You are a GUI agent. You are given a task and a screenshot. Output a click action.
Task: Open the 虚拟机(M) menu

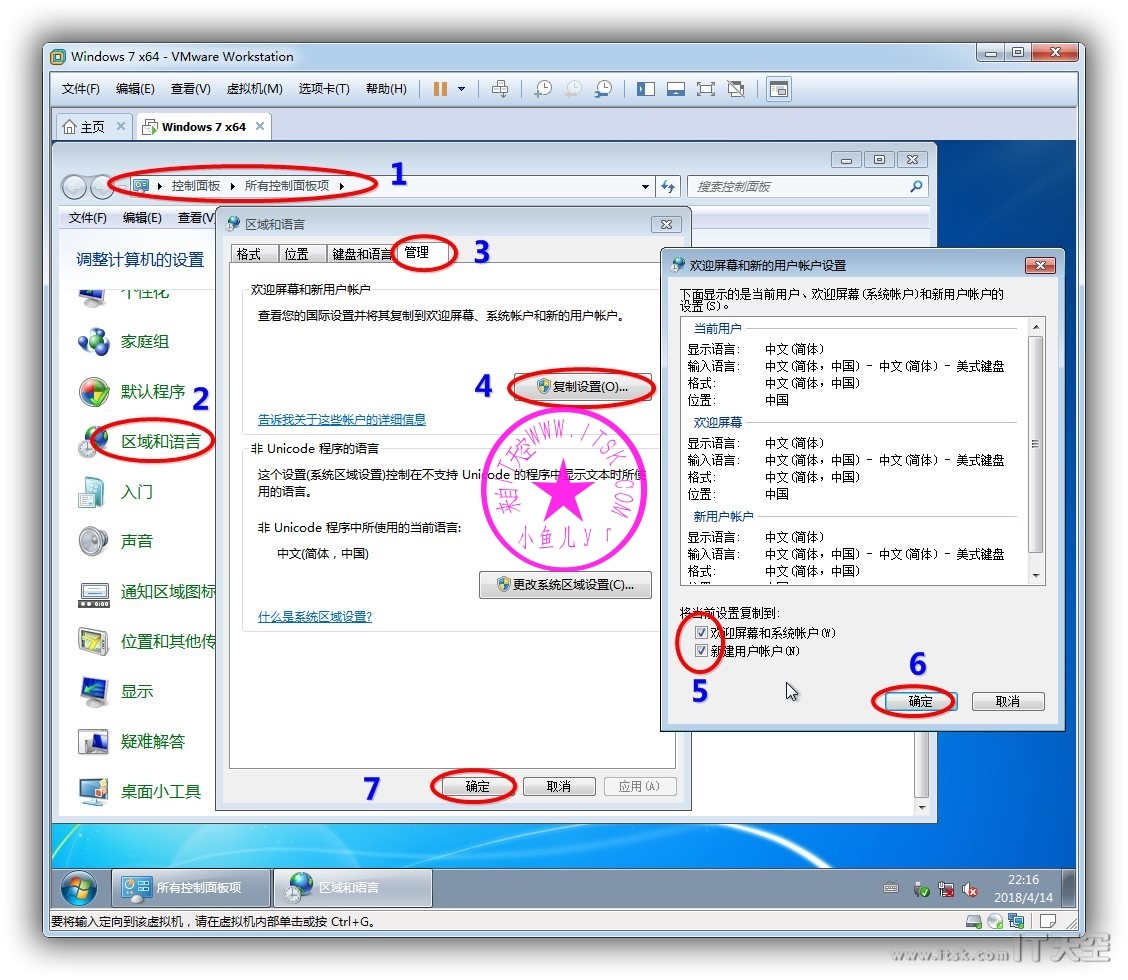(254, 89)
